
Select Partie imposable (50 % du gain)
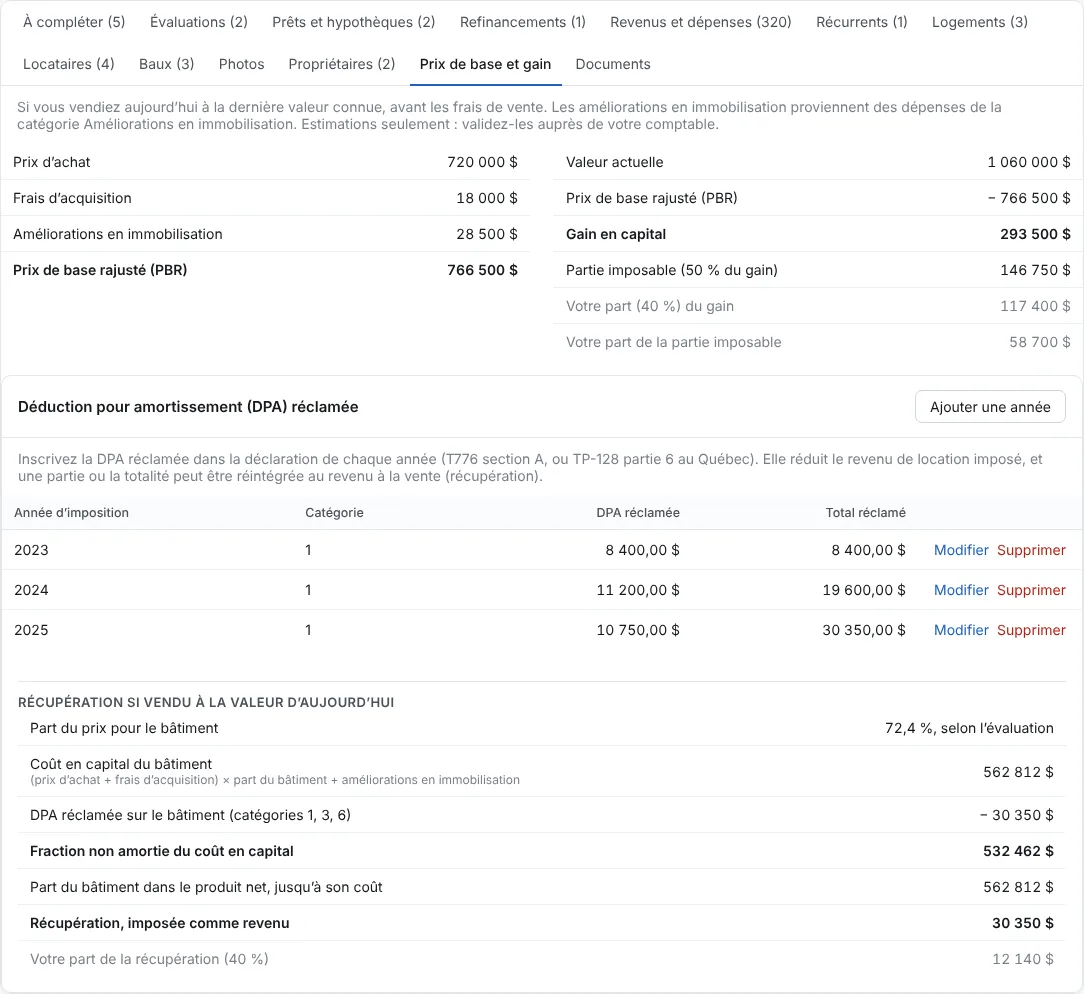pos(671,270)
